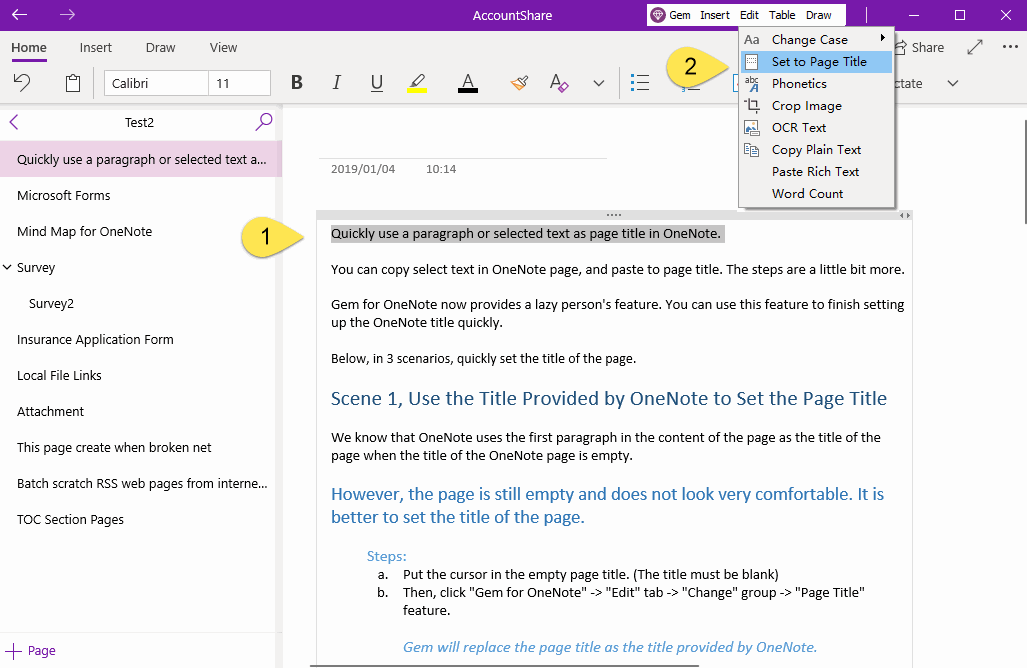Open the Gem Draw menu
This screenshot has width=1027, height=668.
[819, 15]
